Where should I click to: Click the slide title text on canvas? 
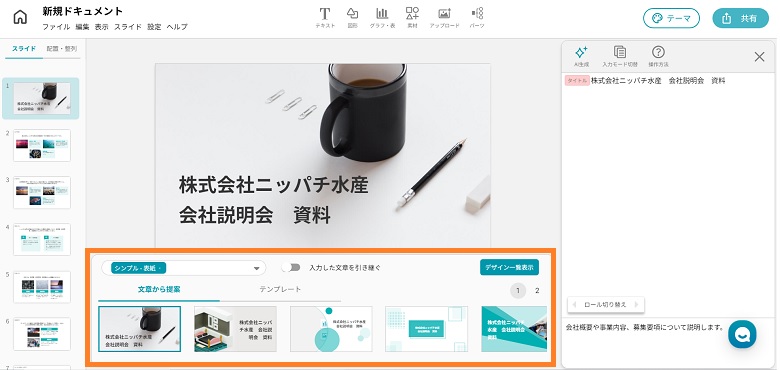tap(273, 200)
